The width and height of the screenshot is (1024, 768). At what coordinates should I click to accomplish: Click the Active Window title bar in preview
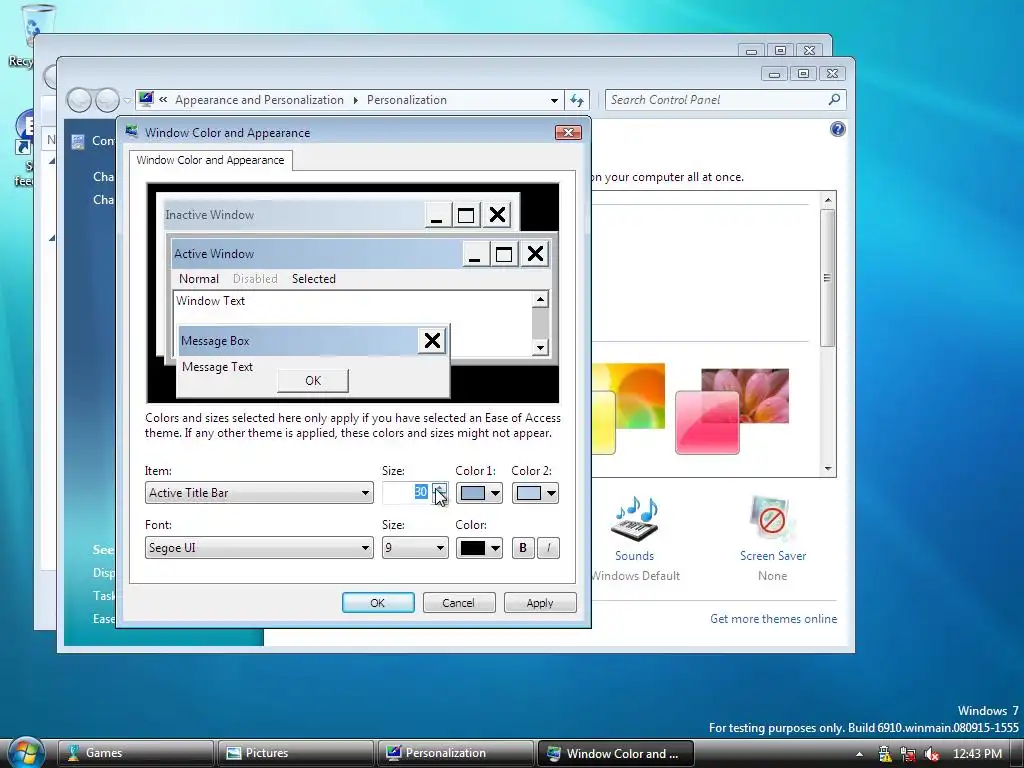[317, 254]
